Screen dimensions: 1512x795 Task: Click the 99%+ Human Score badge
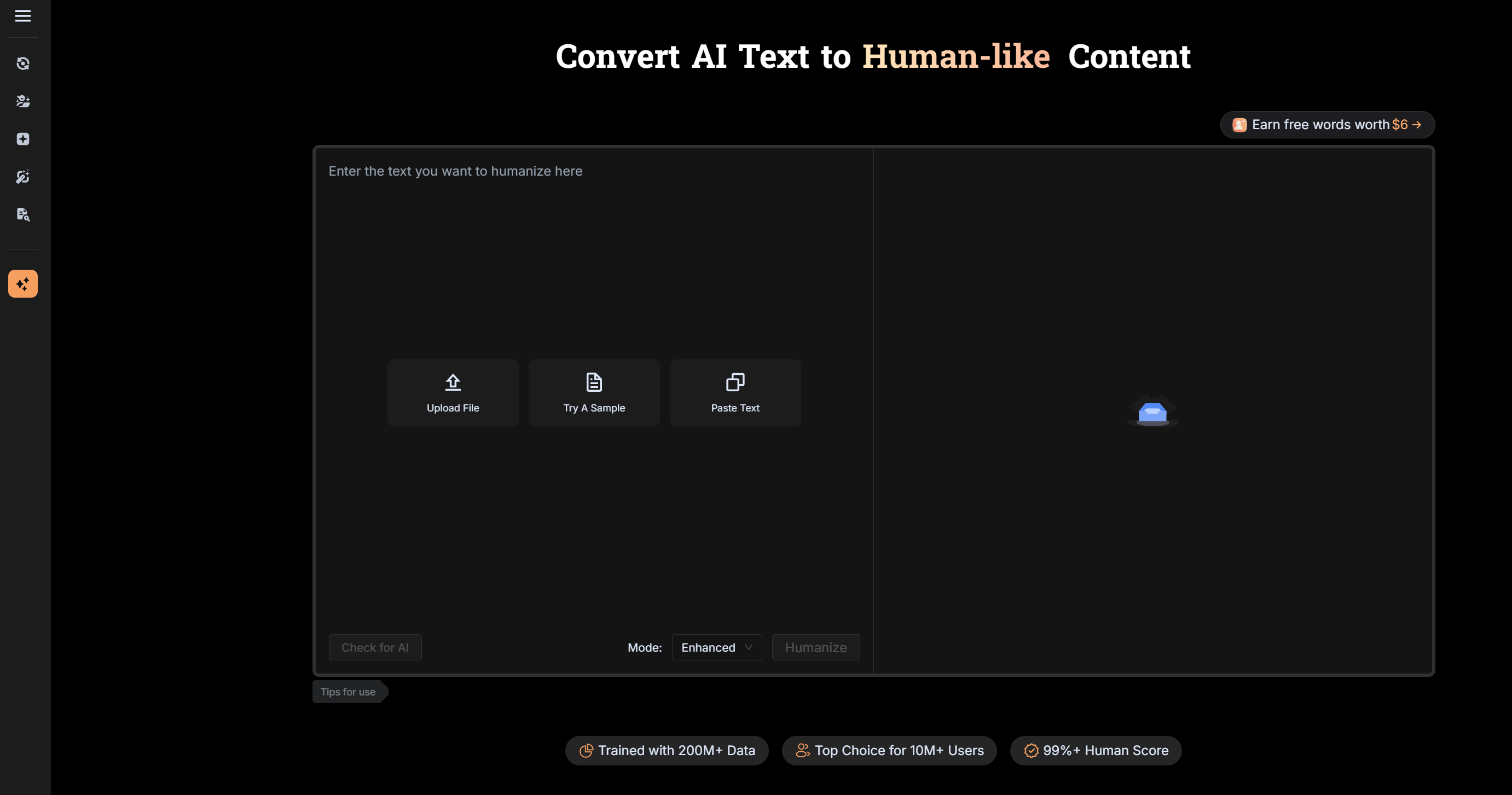point(1095,751)
